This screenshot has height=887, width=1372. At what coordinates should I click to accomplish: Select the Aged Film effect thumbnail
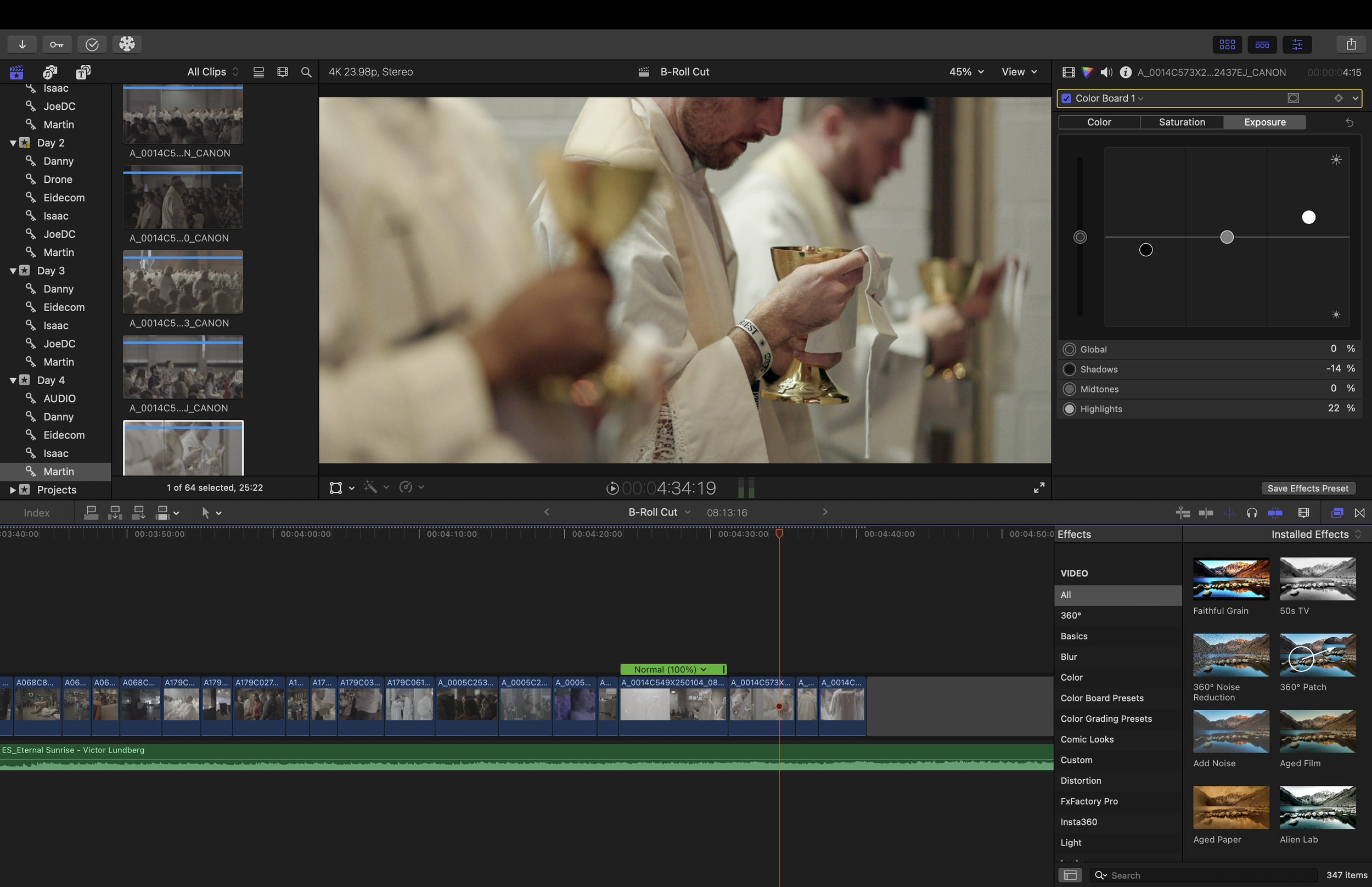coord(1317,732)
